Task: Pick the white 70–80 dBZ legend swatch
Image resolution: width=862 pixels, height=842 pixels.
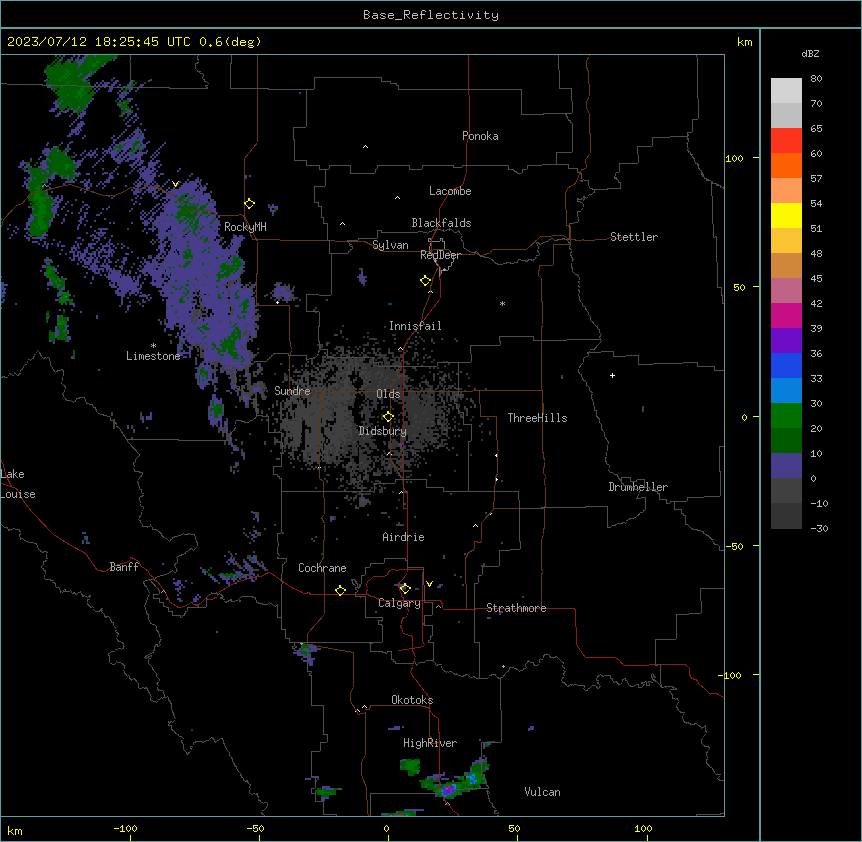Action: click(x=786, y=91)
